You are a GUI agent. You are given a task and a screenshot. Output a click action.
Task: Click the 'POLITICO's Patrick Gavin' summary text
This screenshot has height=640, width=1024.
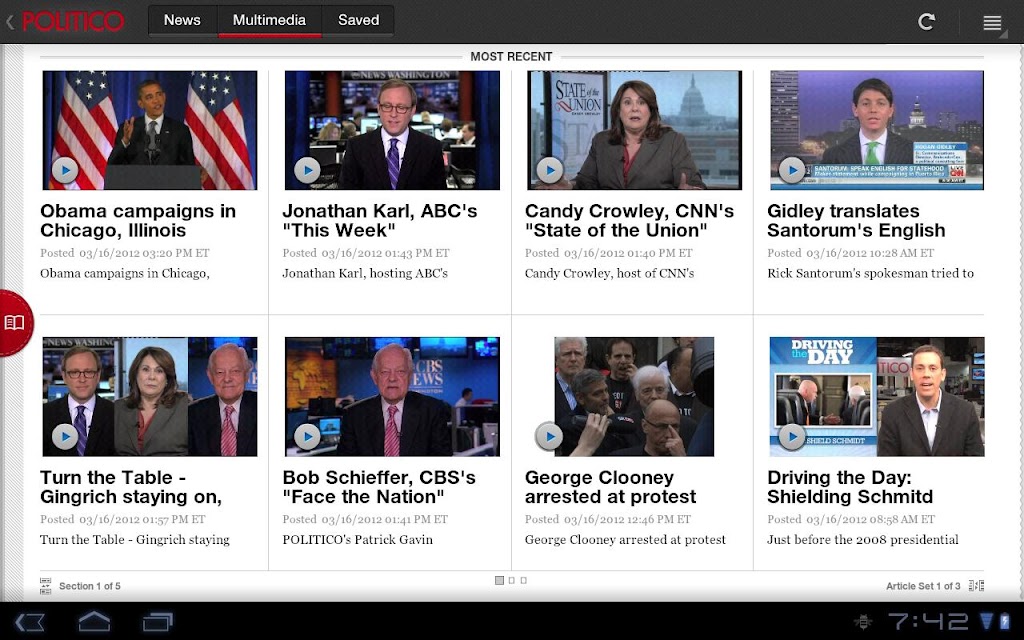[x=357, y=540]
